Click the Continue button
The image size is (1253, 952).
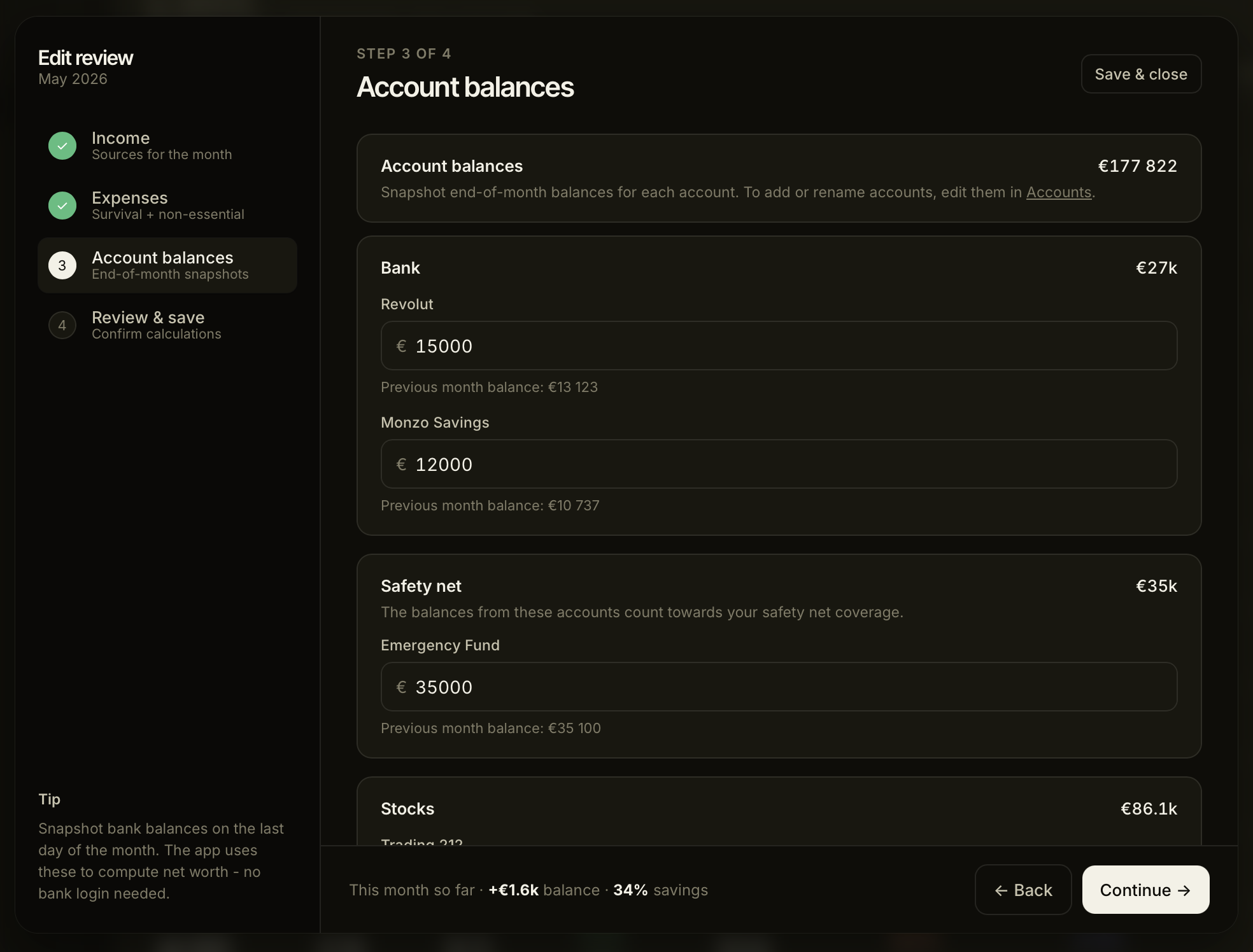(x=1145, y=890)
